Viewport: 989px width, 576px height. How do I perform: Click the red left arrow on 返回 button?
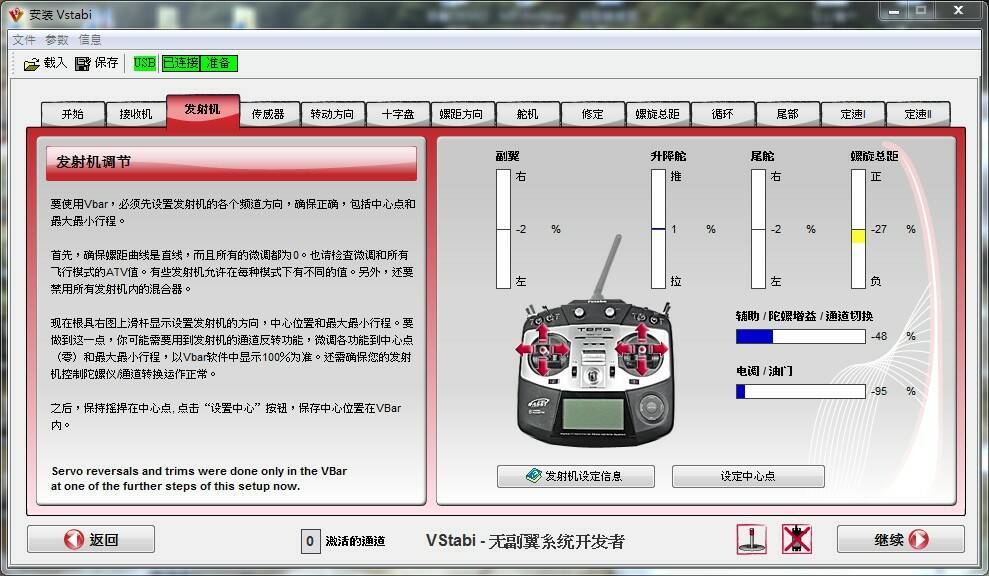coord(74,539)
